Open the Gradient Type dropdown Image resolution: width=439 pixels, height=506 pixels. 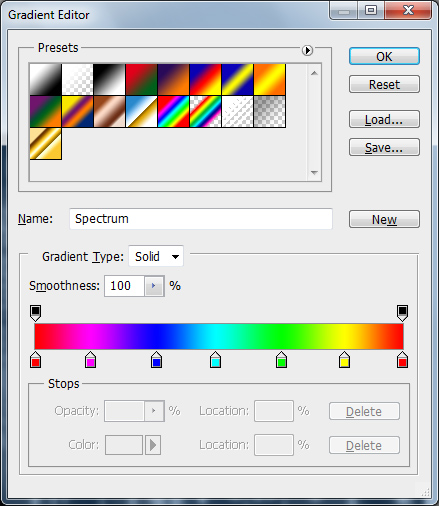coord(156,256)
